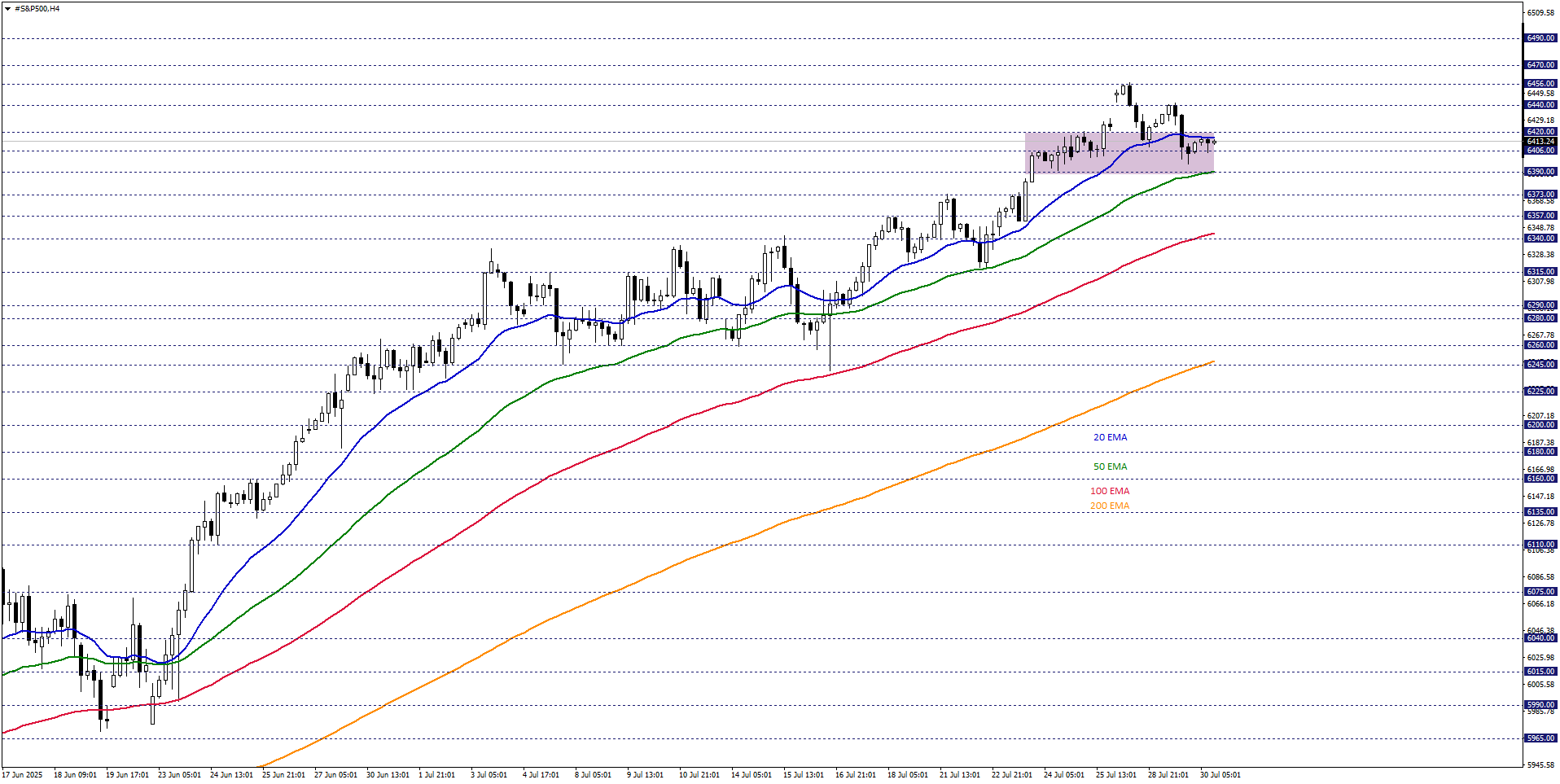Click the 6260.00 horizontal line price label
This screenshot has width=1560, height=784.
pos(1540,345)
